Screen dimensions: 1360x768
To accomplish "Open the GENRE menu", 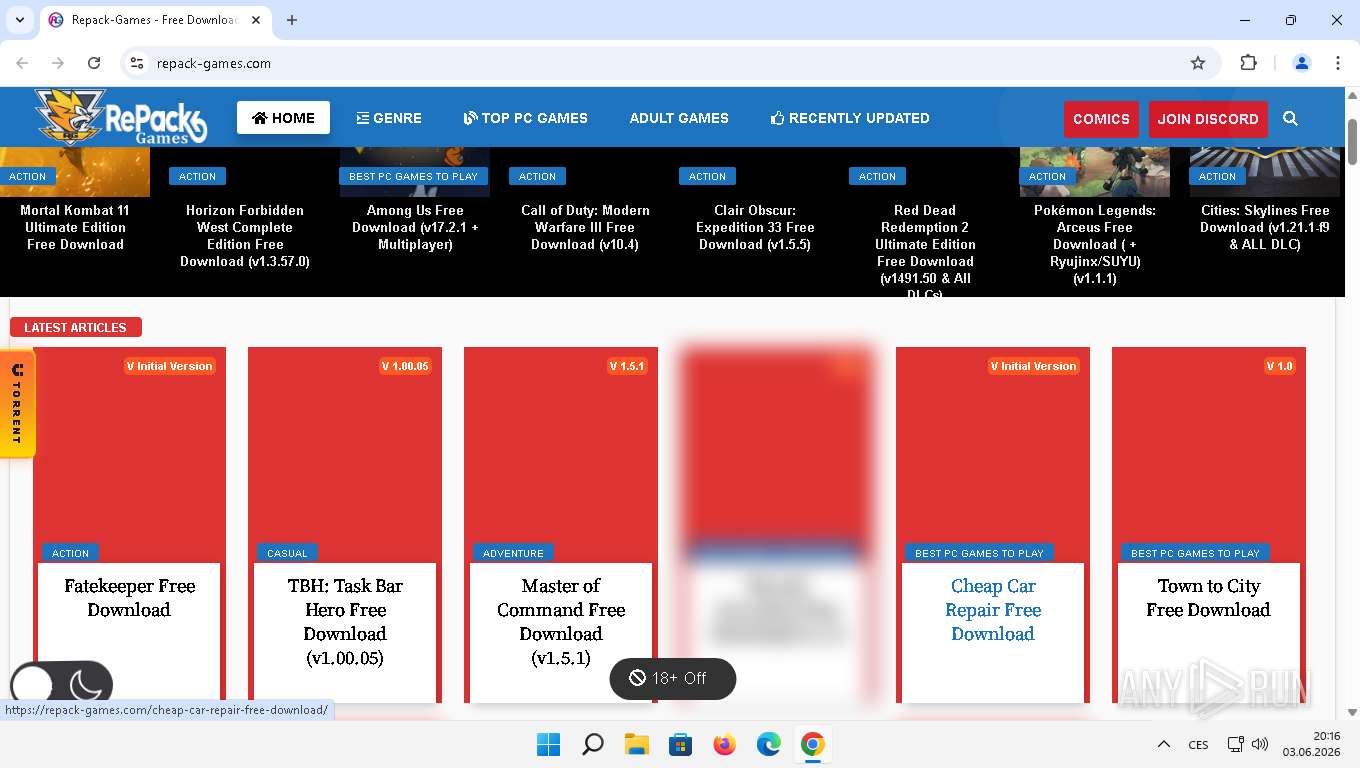I will coord(389,118).
